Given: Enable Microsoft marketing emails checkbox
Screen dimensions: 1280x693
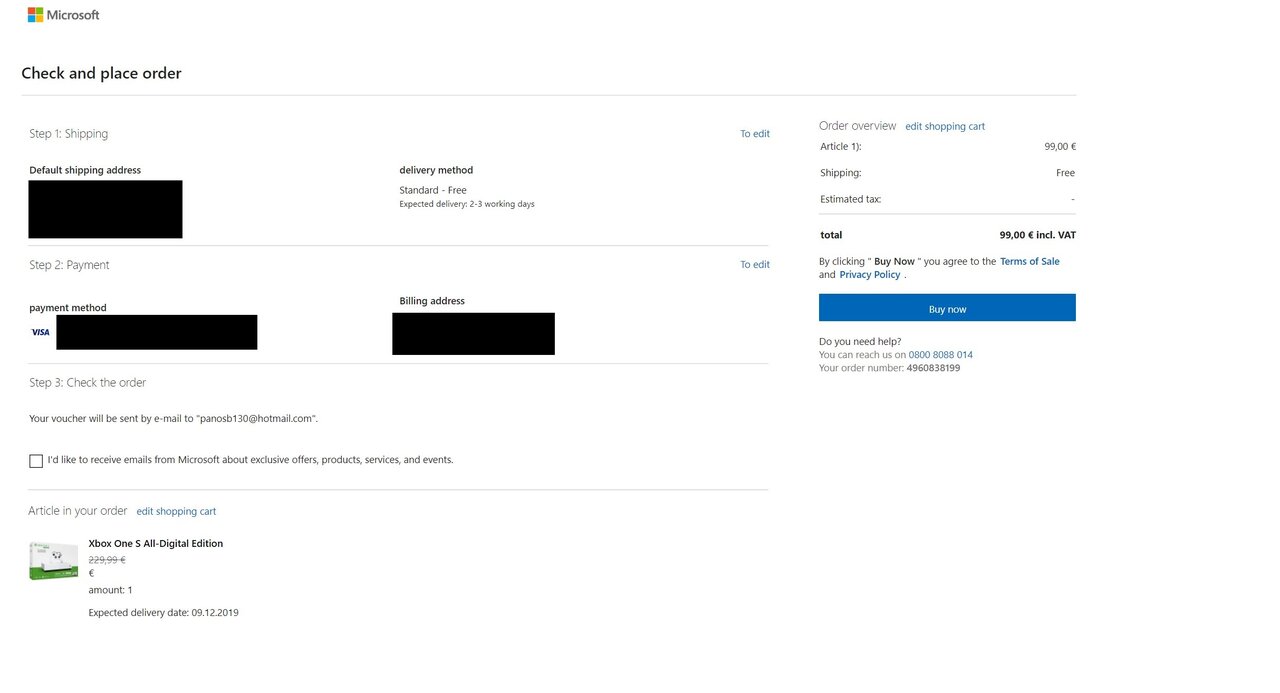Looking at the screenshot, I should coord(36,461).
